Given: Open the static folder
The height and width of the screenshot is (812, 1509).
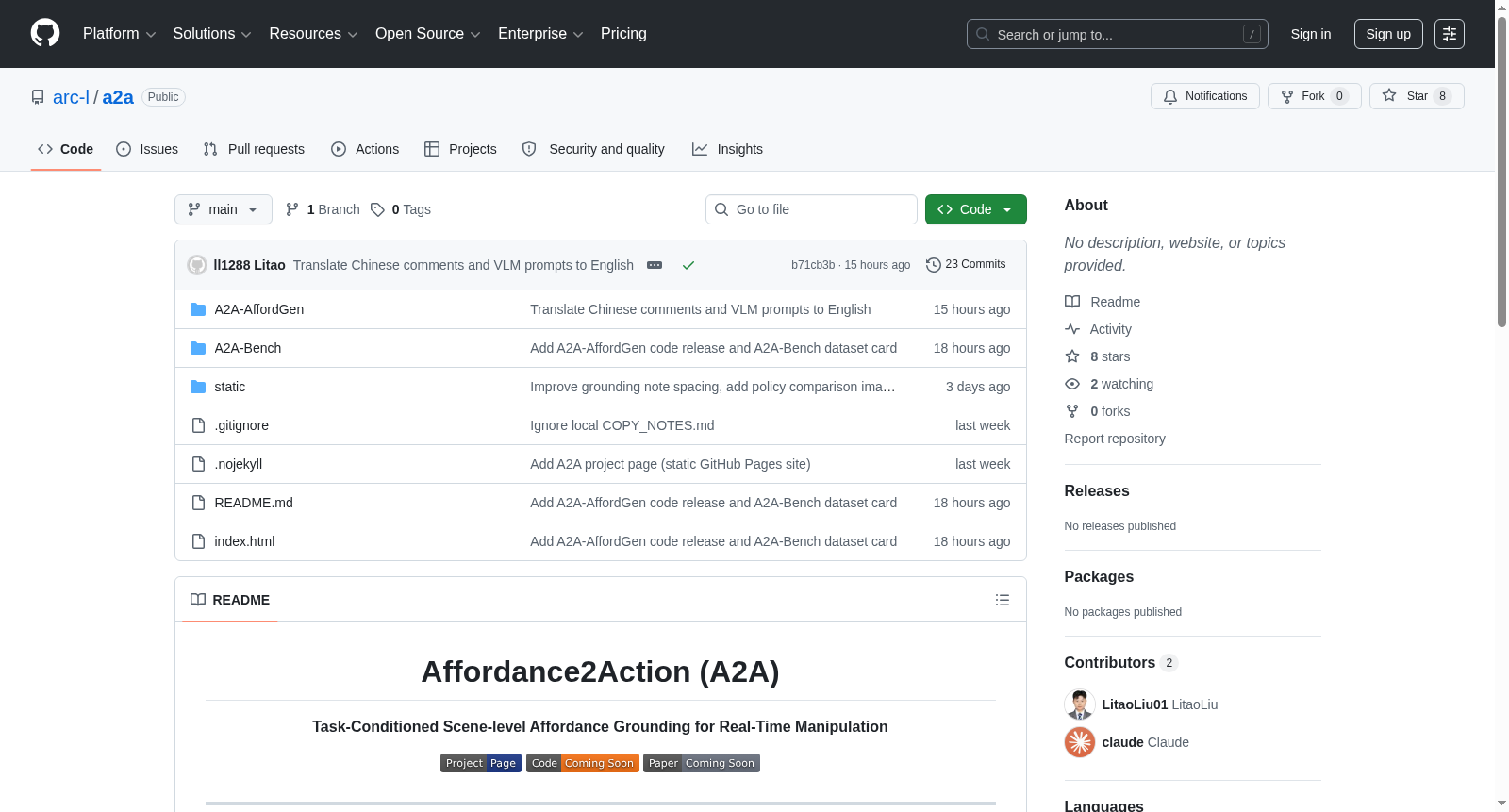Looking at the screenshot, I should click(230, 387).
